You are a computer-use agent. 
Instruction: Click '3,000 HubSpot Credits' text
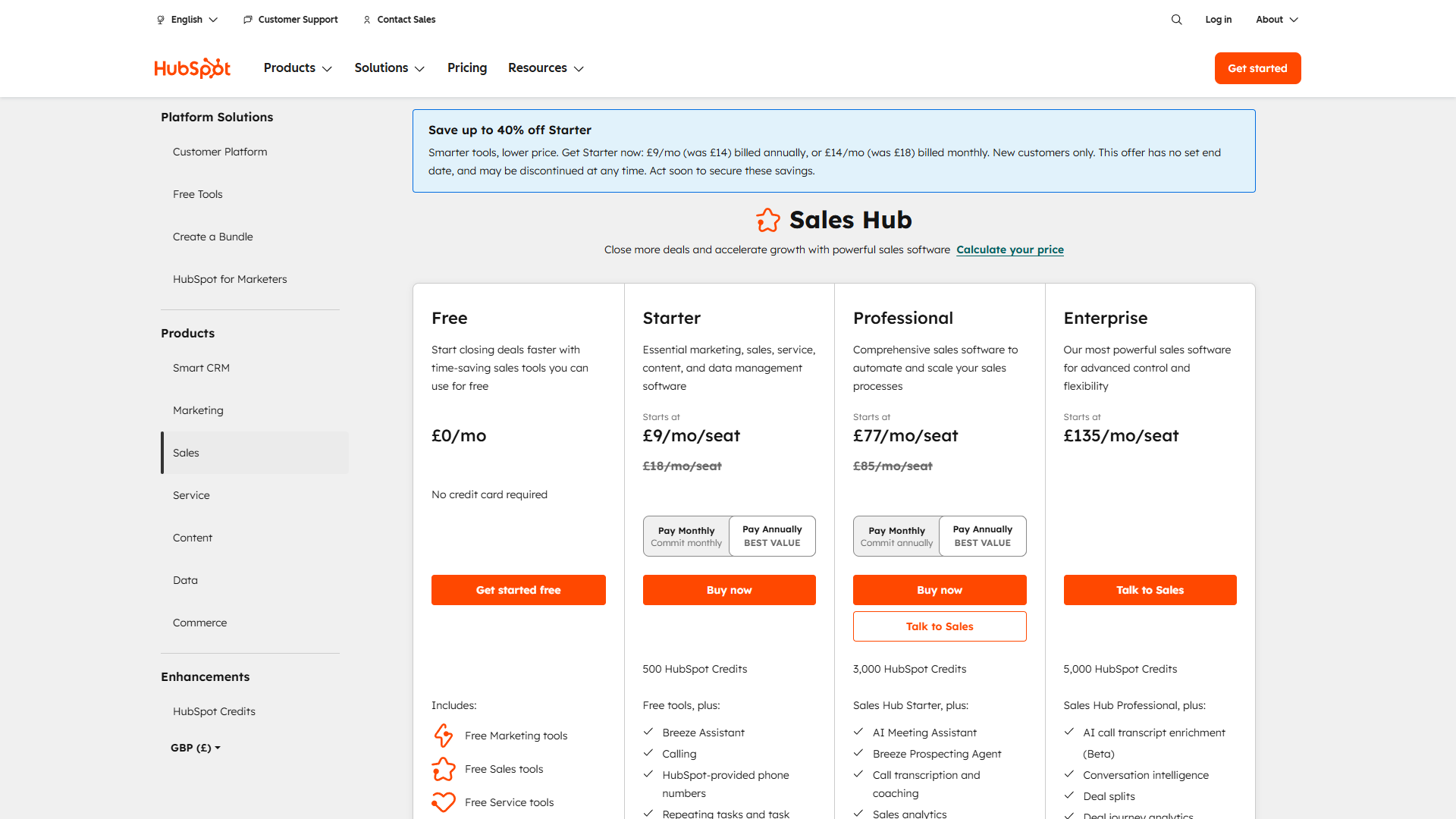[909, 669]
